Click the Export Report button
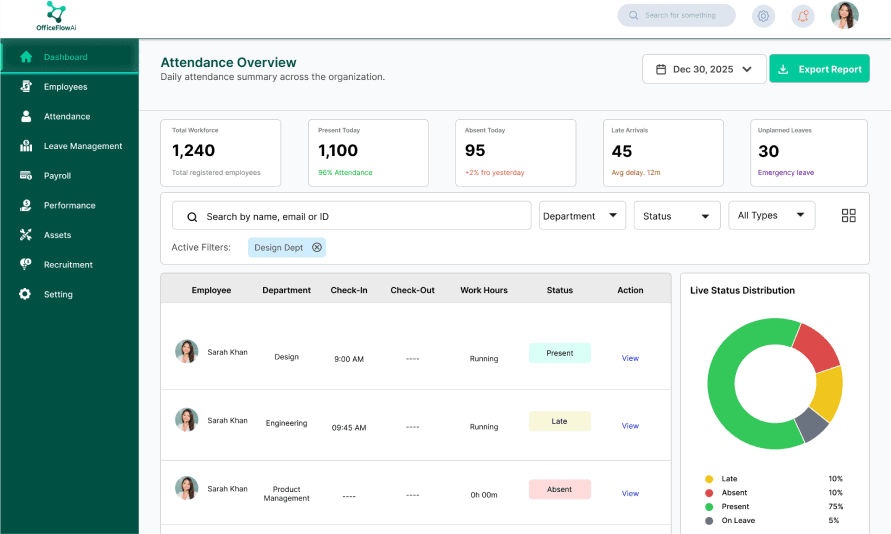This screenshot has width=891, height=534. pyautogui.click(x=819, y=69)
